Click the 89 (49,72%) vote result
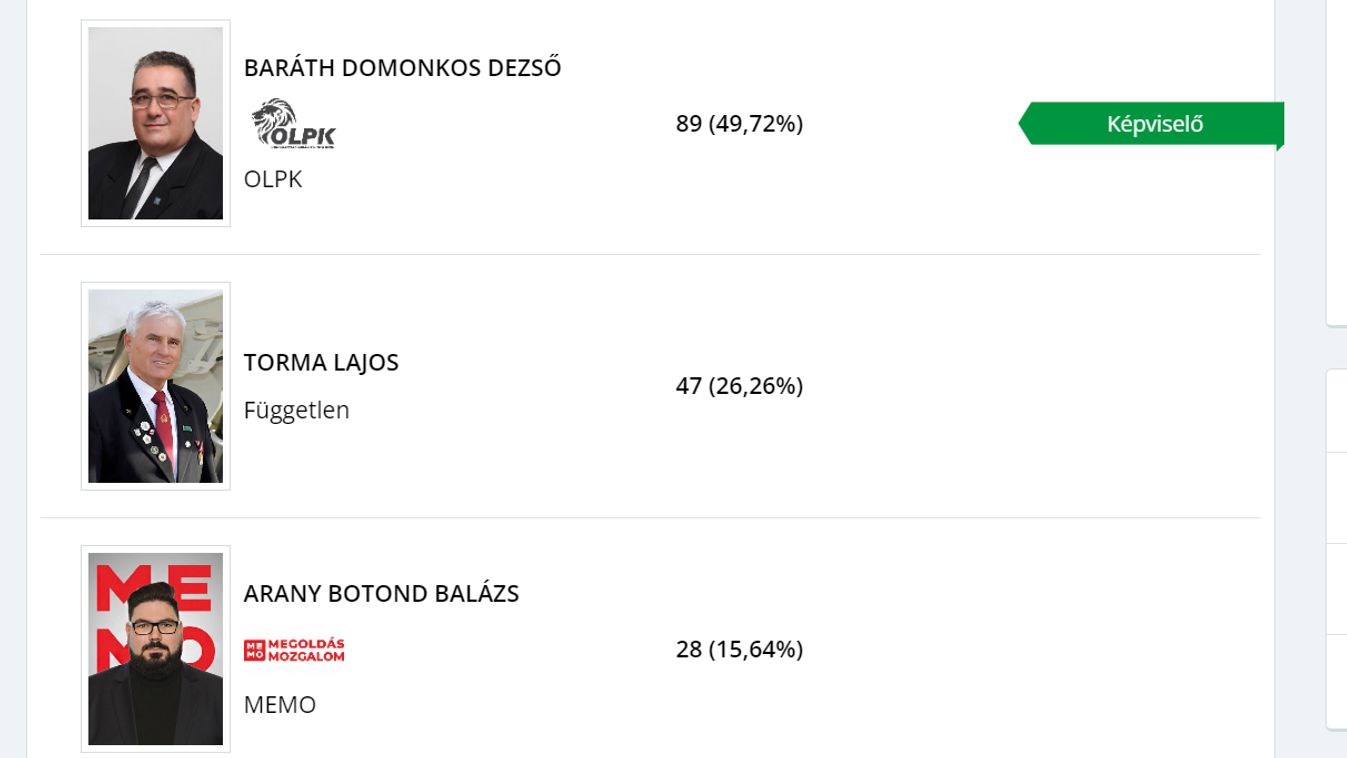Image resolution: width=1347 pixels, height=758 pixels. pos(739,124)
